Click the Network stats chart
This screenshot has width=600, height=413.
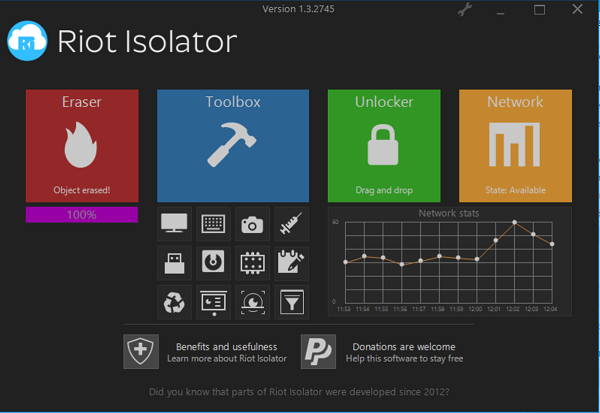[450, 262]
